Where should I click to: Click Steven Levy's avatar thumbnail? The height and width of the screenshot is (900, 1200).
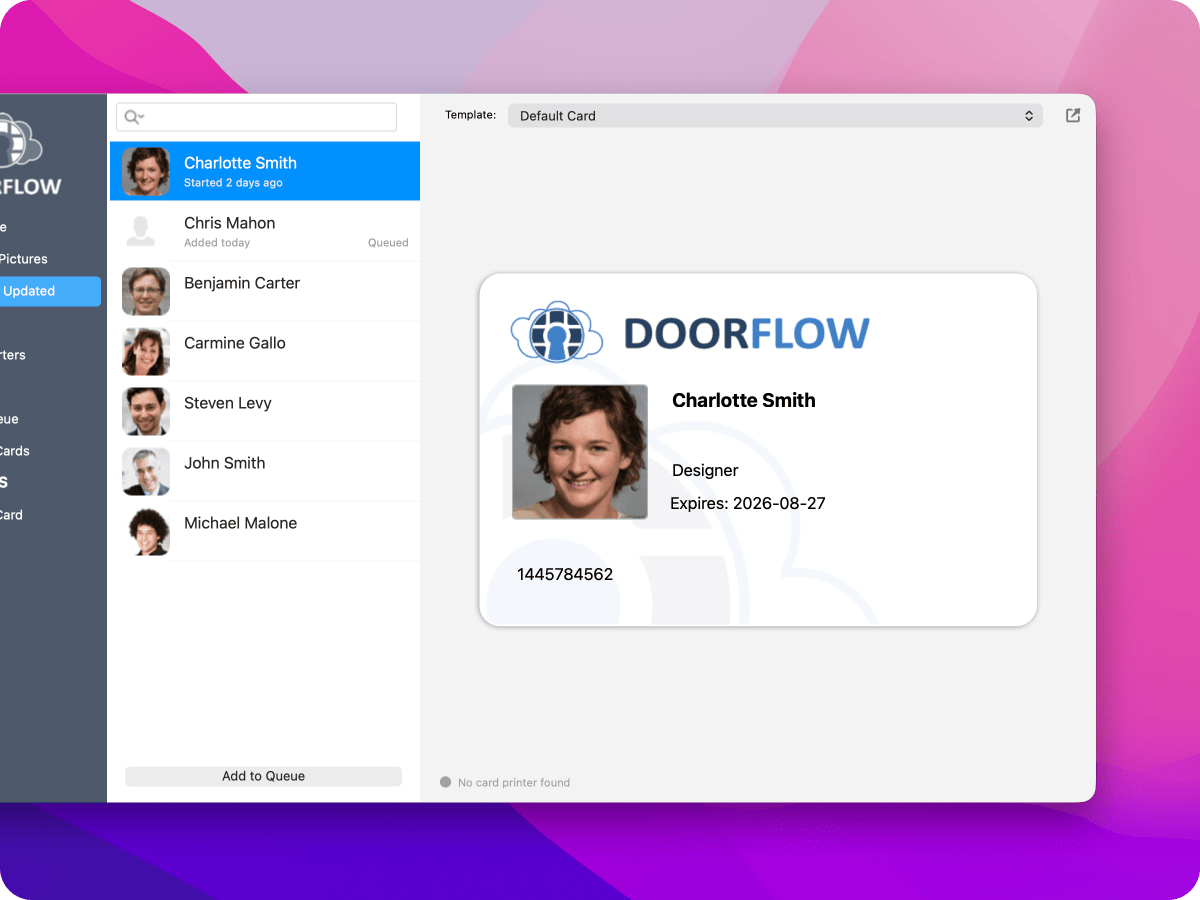click(x=146, y=412)
